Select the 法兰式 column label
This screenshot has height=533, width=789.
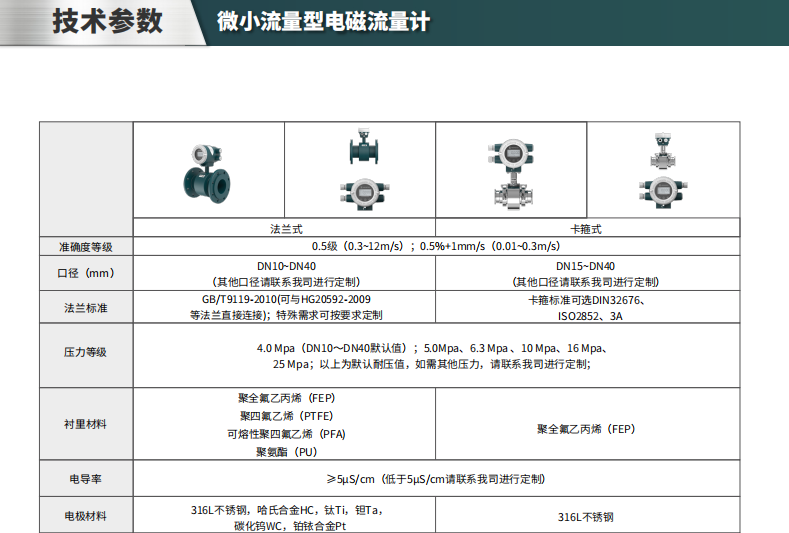click(286, 229)
